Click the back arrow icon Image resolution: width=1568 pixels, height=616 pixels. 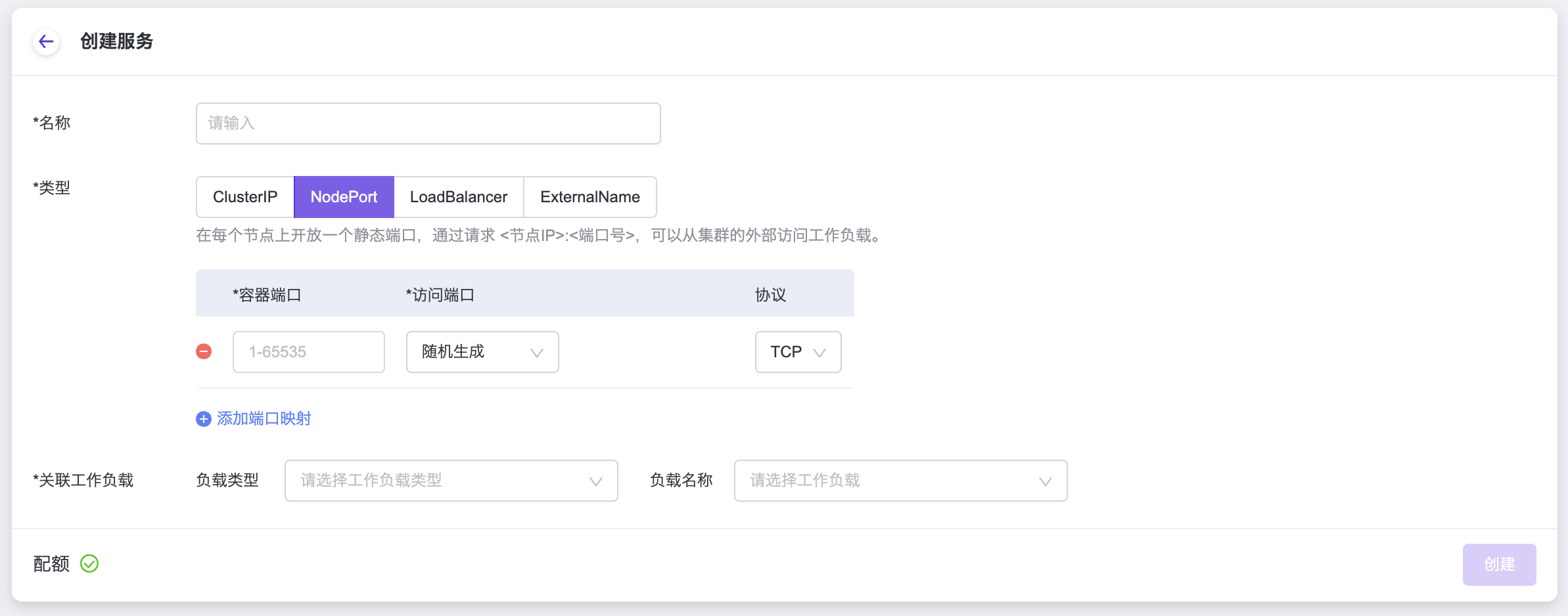[x=46, y=42]
